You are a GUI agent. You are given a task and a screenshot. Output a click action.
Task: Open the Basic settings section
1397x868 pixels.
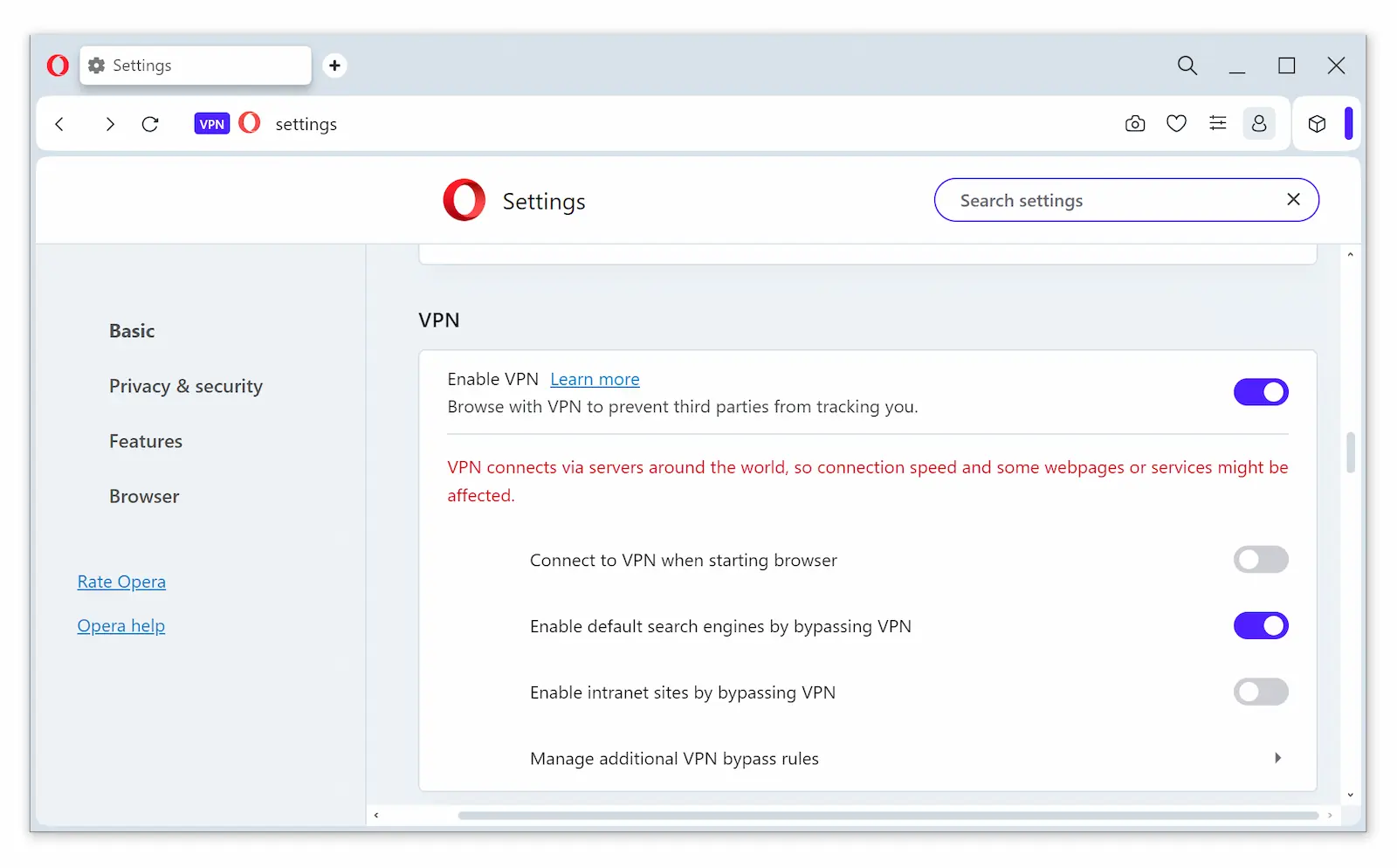click(x=132, y=331)
